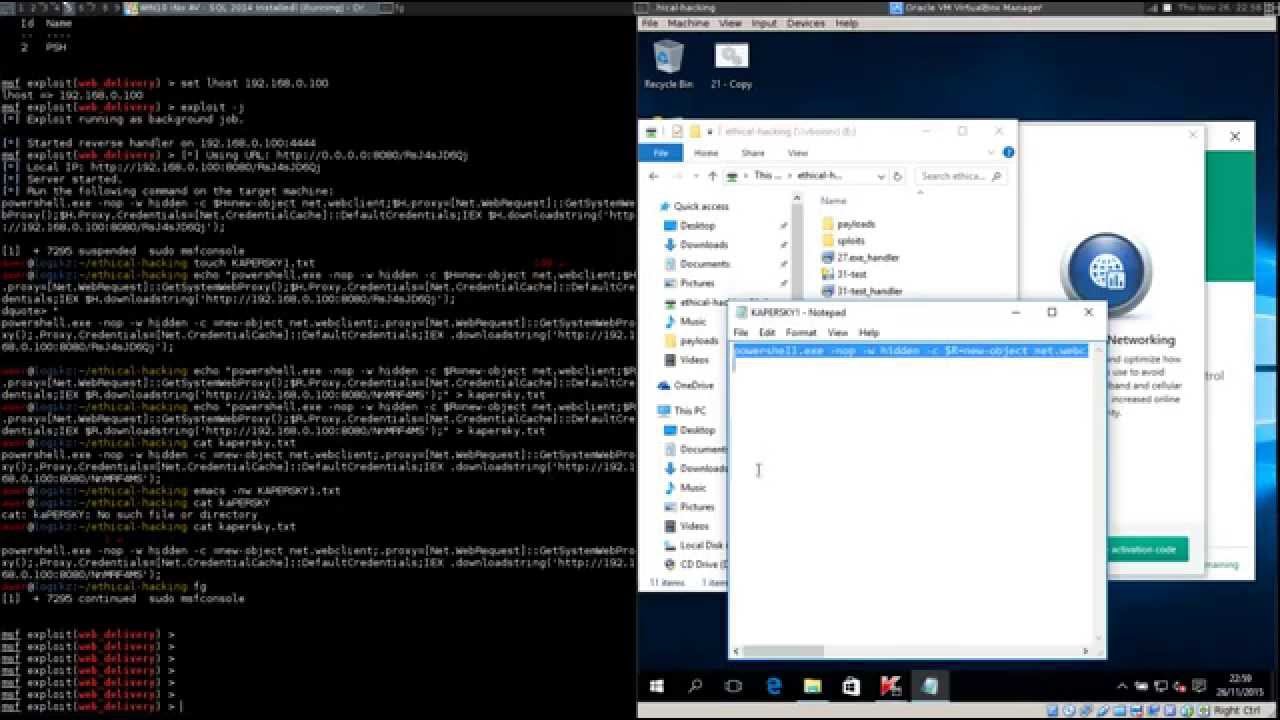The width and height of the screenshot is (1280, 720).
Task: Click Notepad scroll-right arrow
Action: pyautogui.click(x=1086, y=651)
